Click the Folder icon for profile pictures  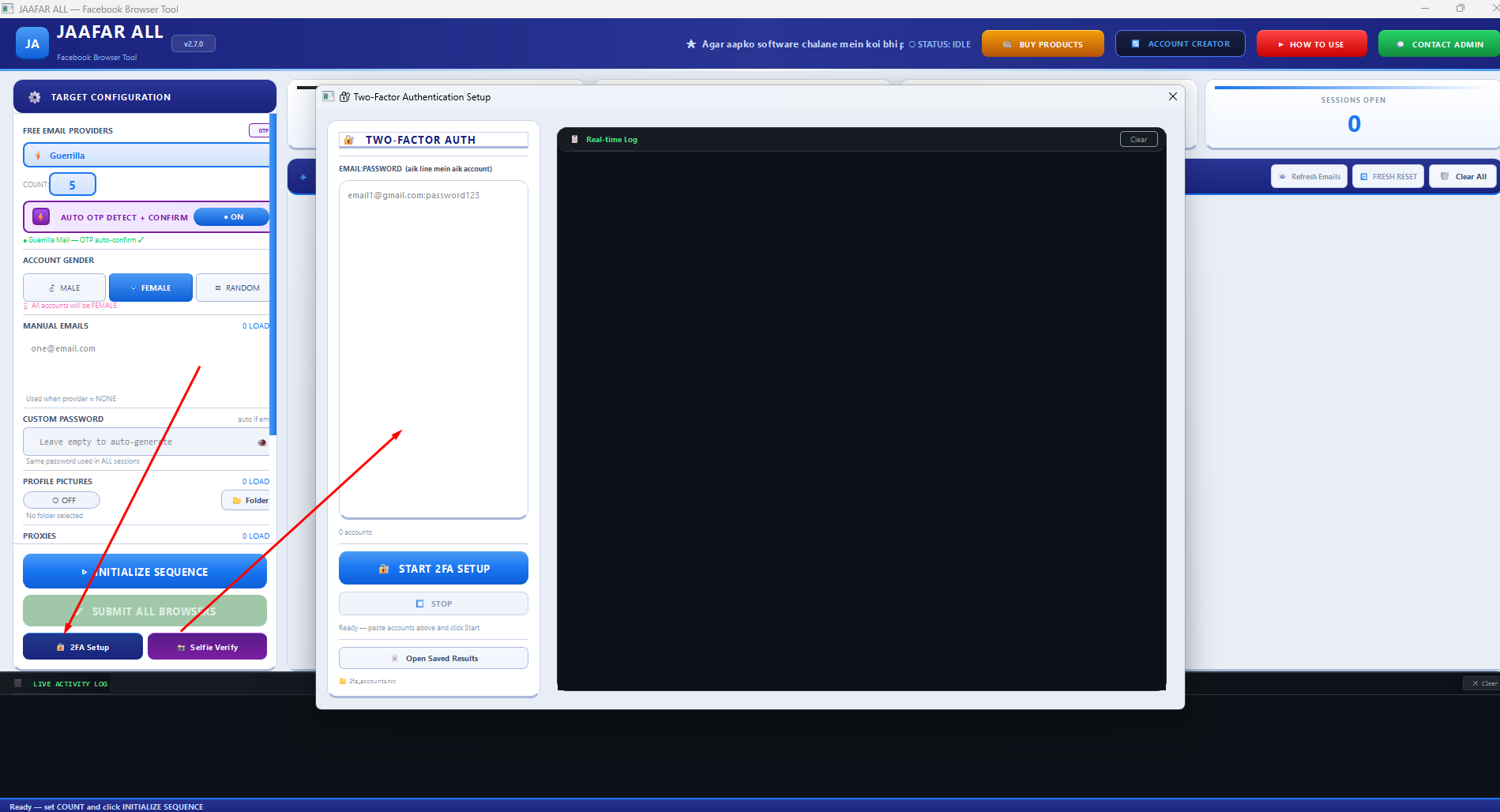tap(237, 500)
